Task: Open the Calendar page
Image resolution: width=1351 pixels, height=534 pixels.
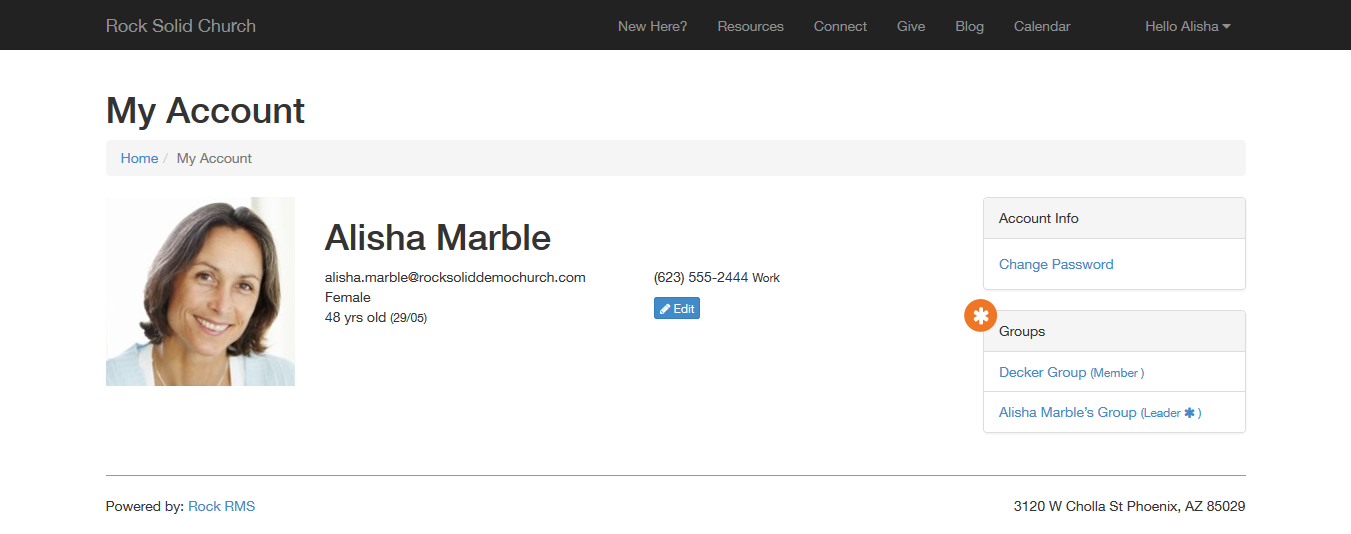Action: click(1041, 26)
